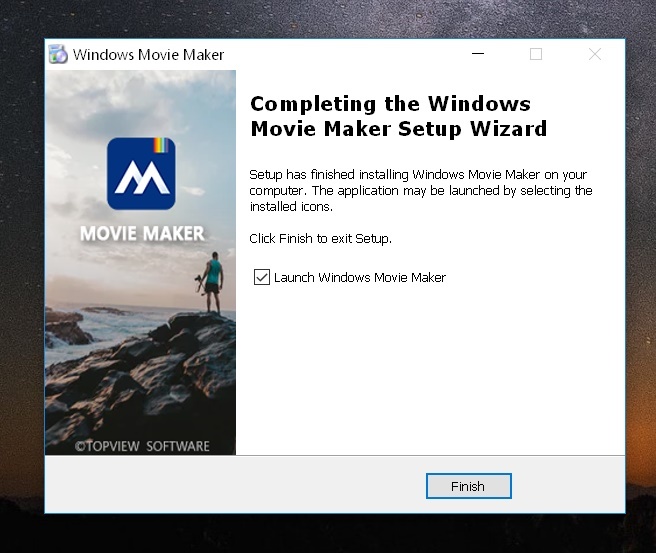The width and height of the screenshot is (656, 553).
Task: Click the greyed-out maximize button
Action: [536, 54]
